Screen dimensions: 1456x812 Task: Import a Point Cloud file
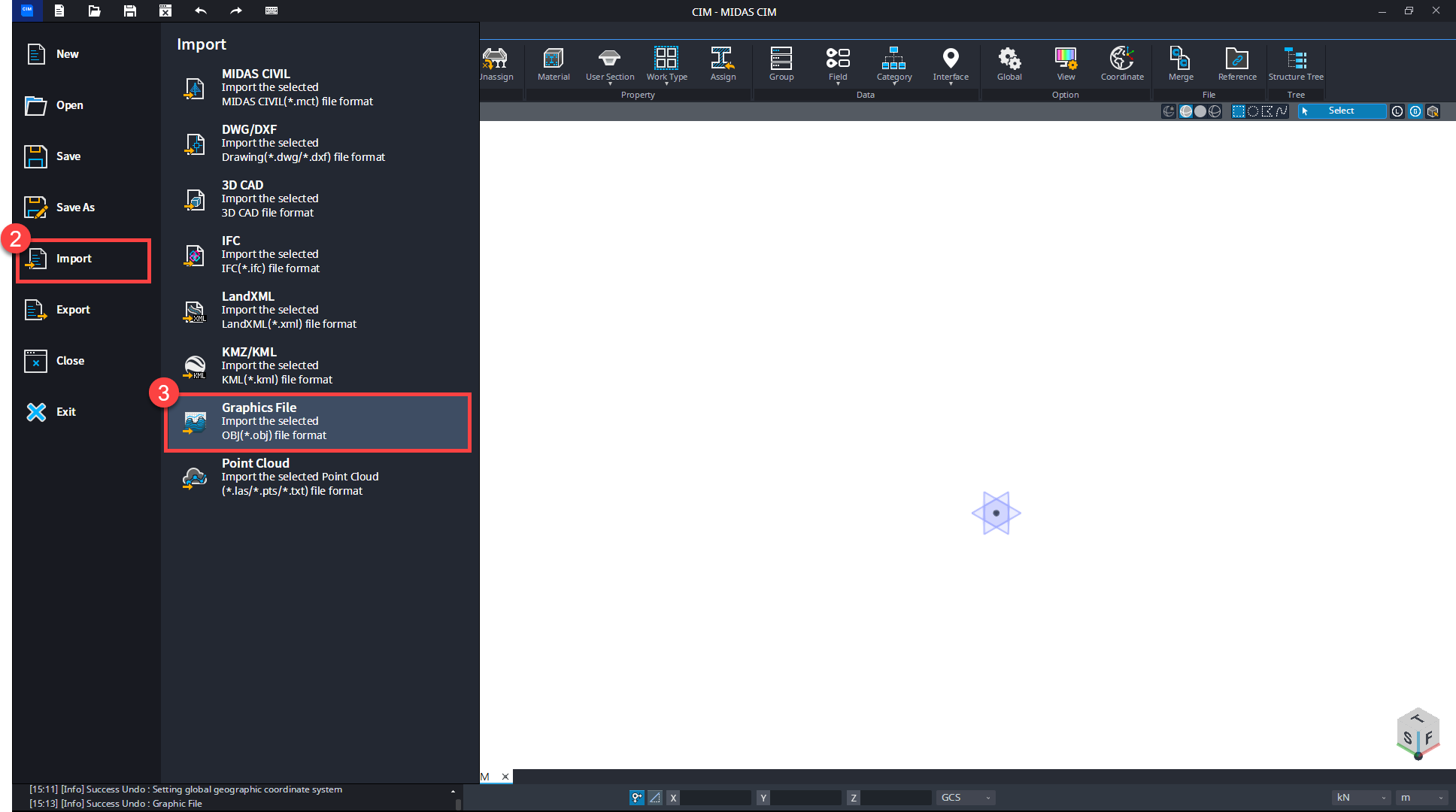tap(319, 477)
